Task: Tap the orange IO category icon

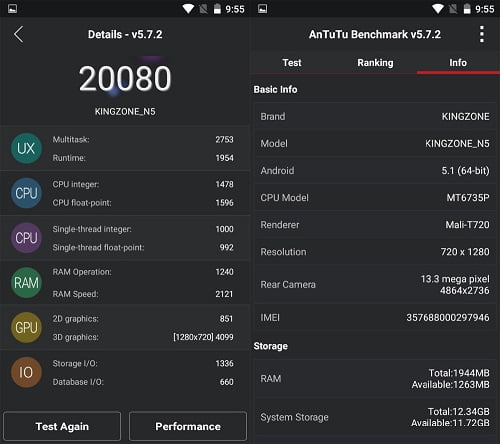Action: pos(26,372)
